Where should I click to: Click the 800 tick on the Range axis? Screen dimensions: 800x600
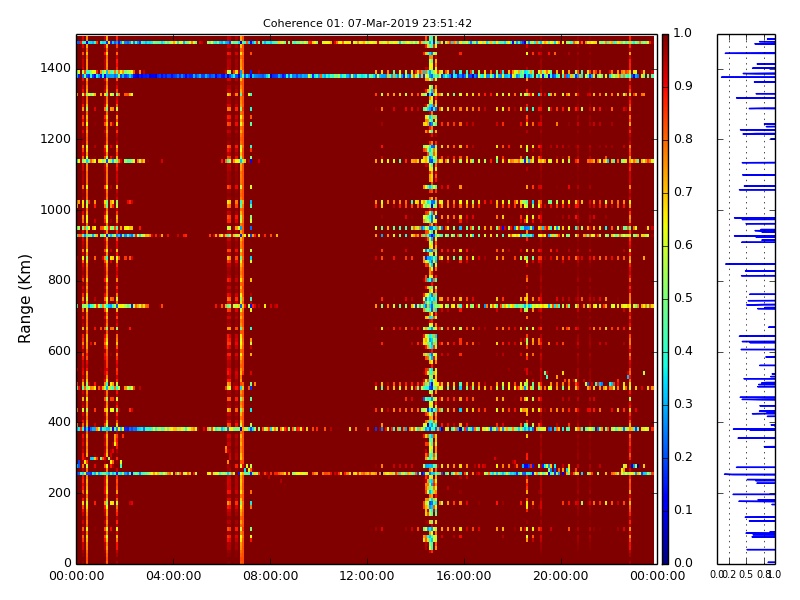pyautogui.click(x=59, y=280)
